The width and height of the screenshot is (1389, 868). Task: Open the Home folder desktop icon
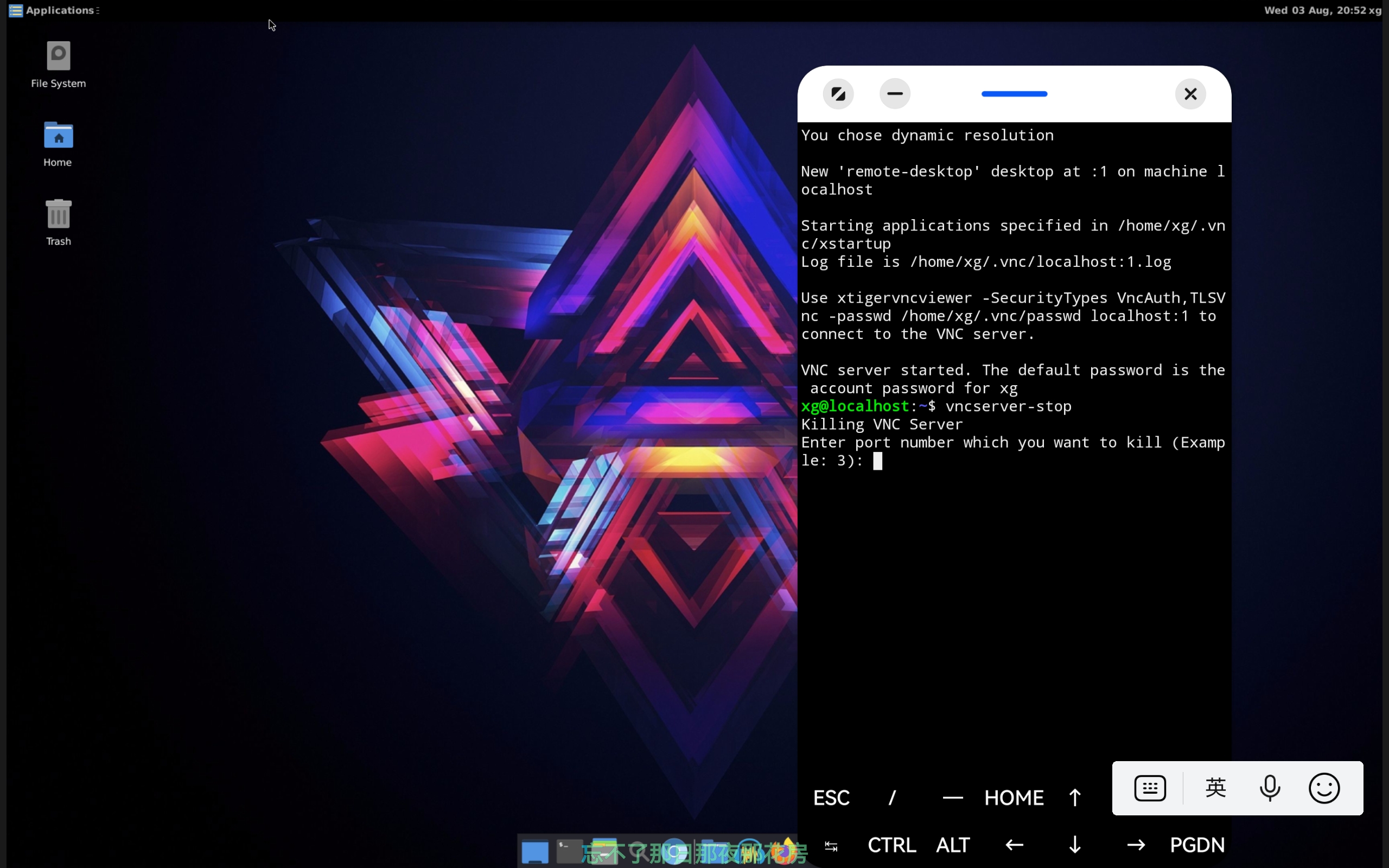coord(58,144)
